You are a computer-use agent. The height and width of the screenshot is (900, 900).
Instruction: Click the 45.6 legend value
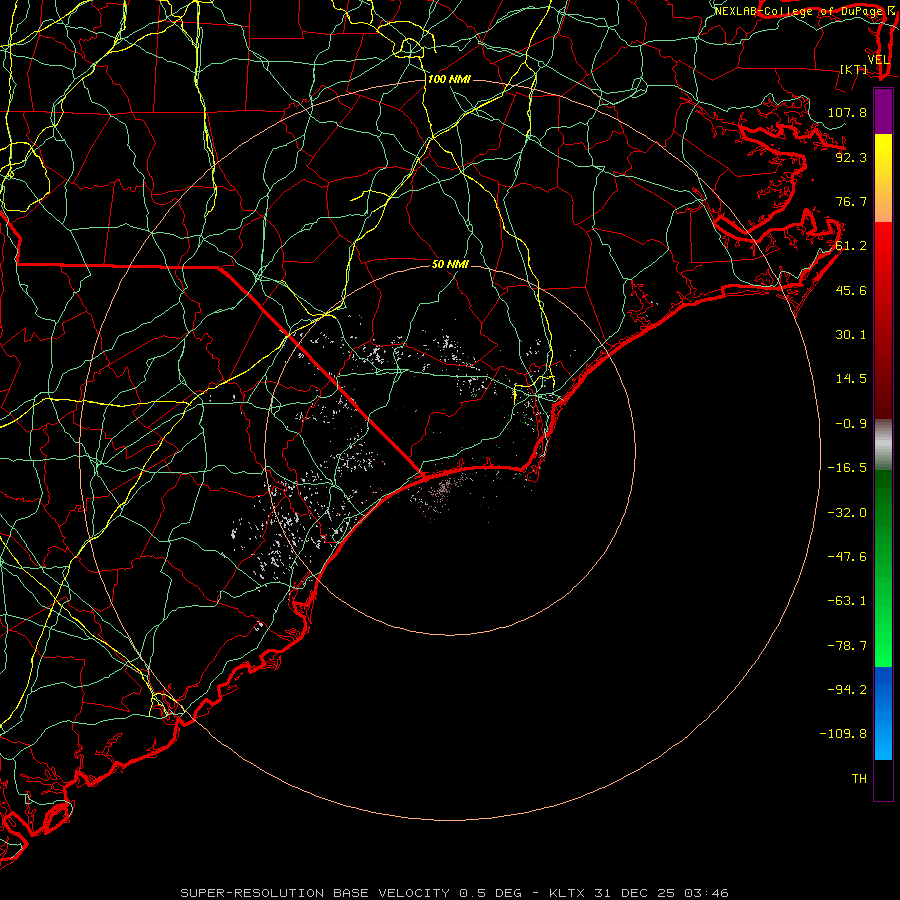coord(851,290)
